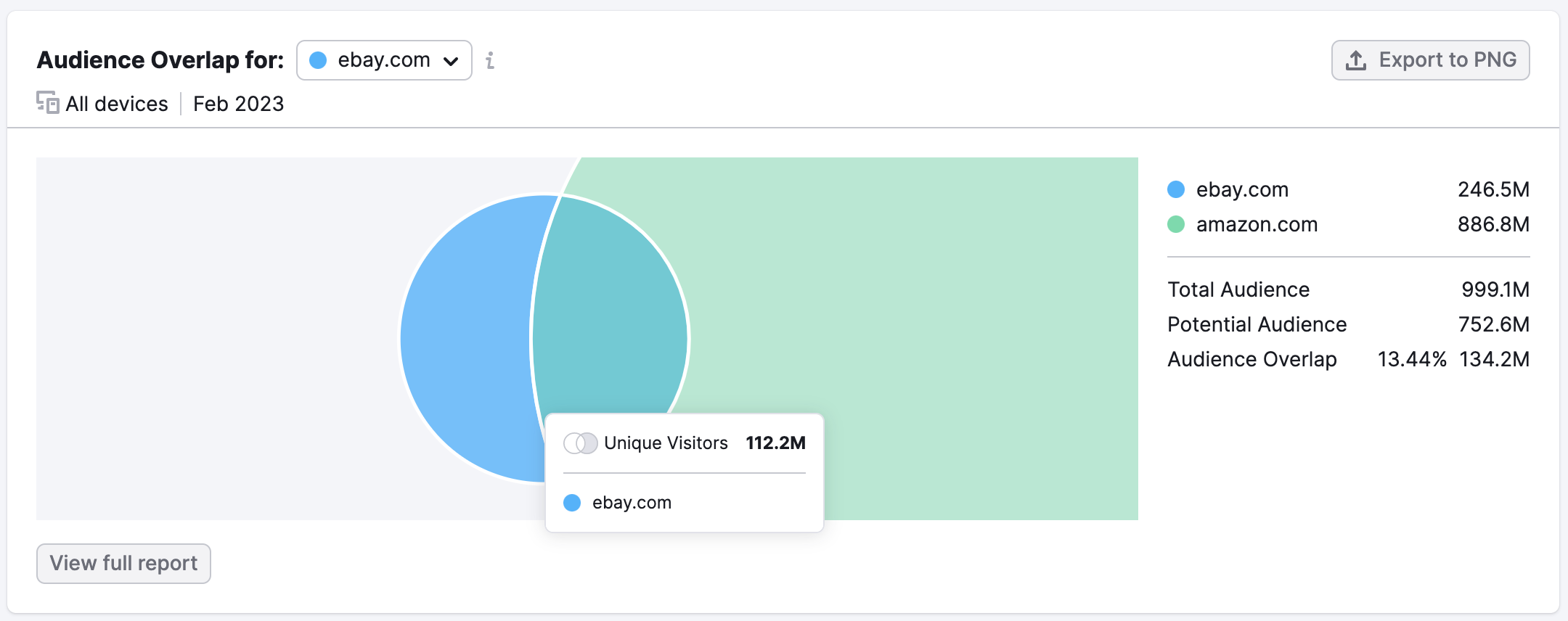Click the Audience Overlap label in stats
This screenshot has width=1568, height=621.
(1251, 359)
